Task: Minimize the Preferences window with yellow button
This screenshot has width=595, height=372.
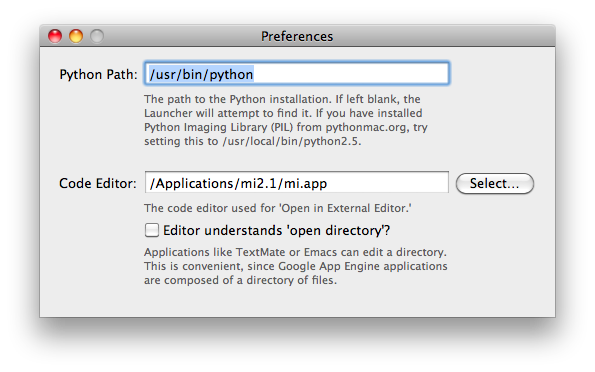Action: [76, 36]
